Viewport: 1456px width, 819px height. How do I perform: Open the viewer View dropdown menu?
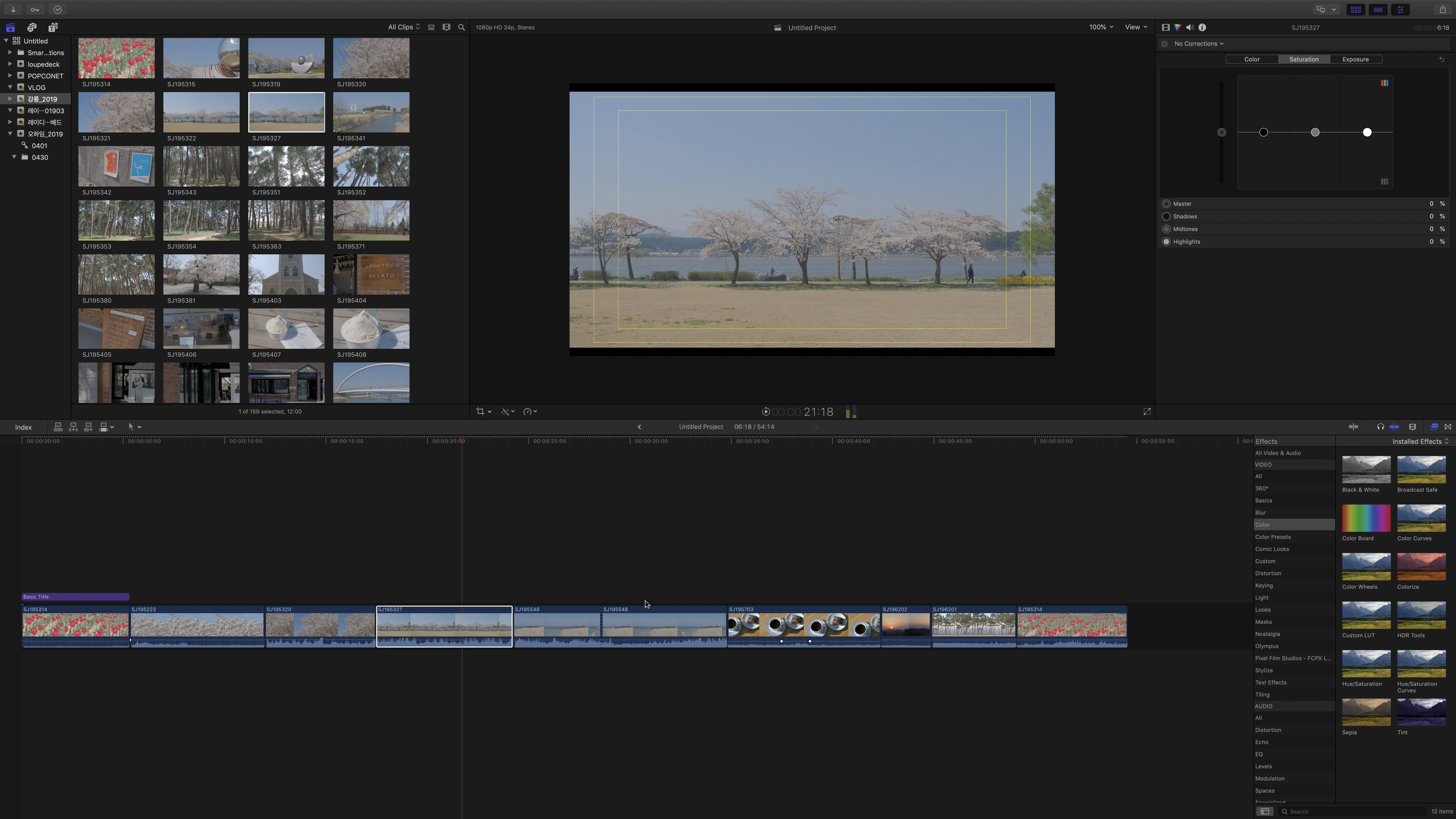tap(1135, 27)
